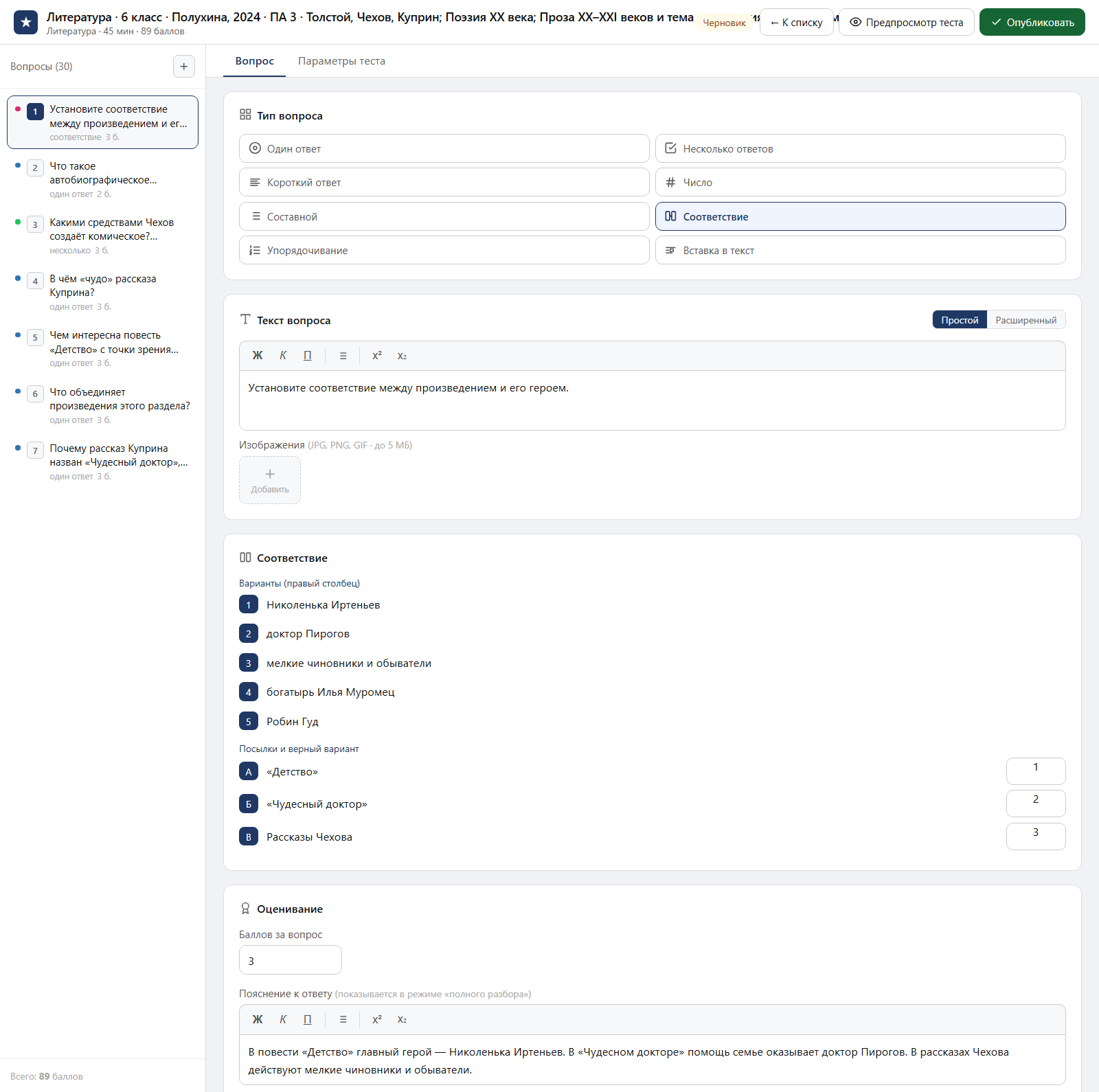Select the «Один ответ» question type
The width and height of the screenshot is (1099, 1092).
[x=444, y=148]
